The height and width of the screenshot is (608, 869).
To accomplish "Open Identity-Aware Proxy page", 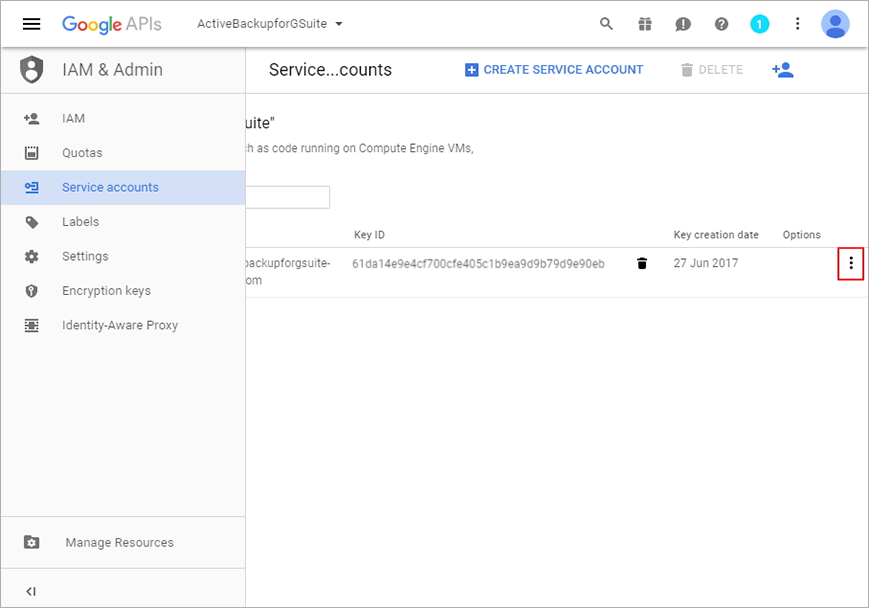I will pyautogui.click(x=120, y=325).
